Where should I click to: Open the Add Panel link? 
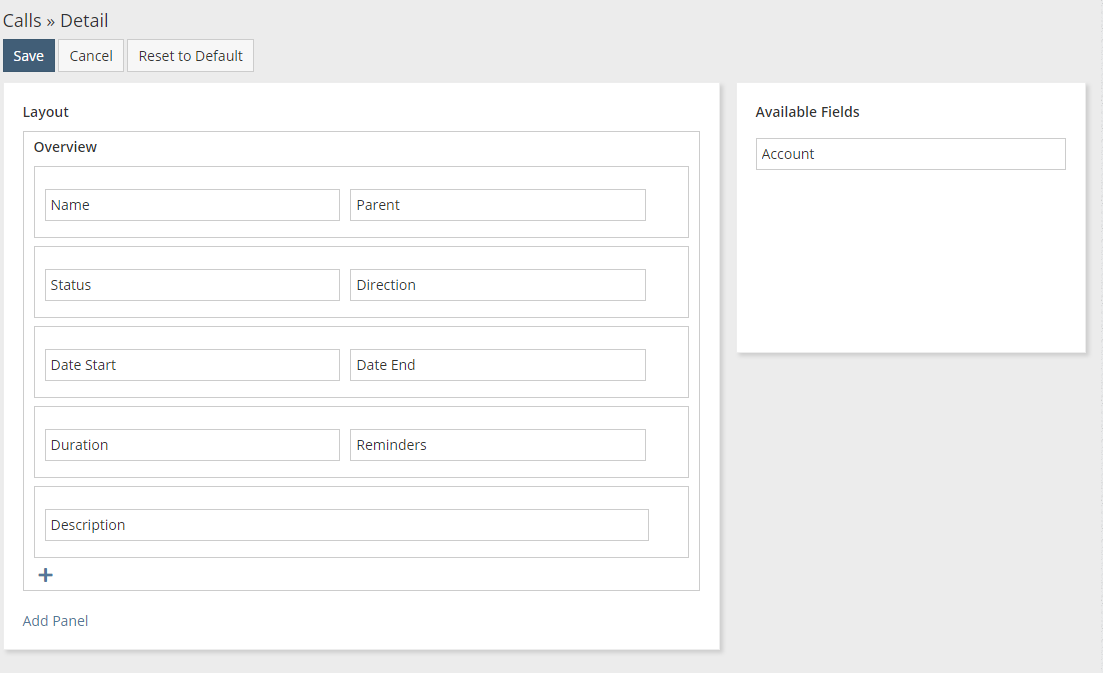pos(55,621)
